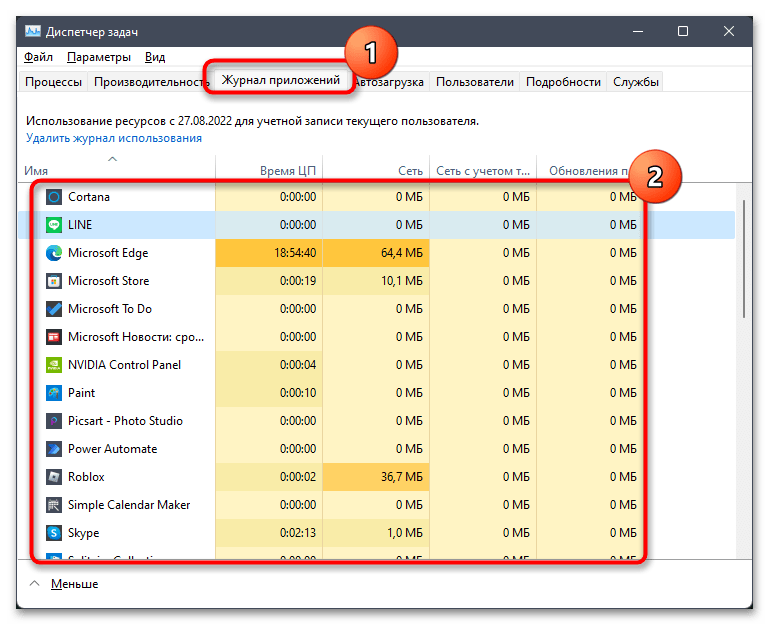Select the Microsoft Store row name
769x625 pixels.
point(108,281)
